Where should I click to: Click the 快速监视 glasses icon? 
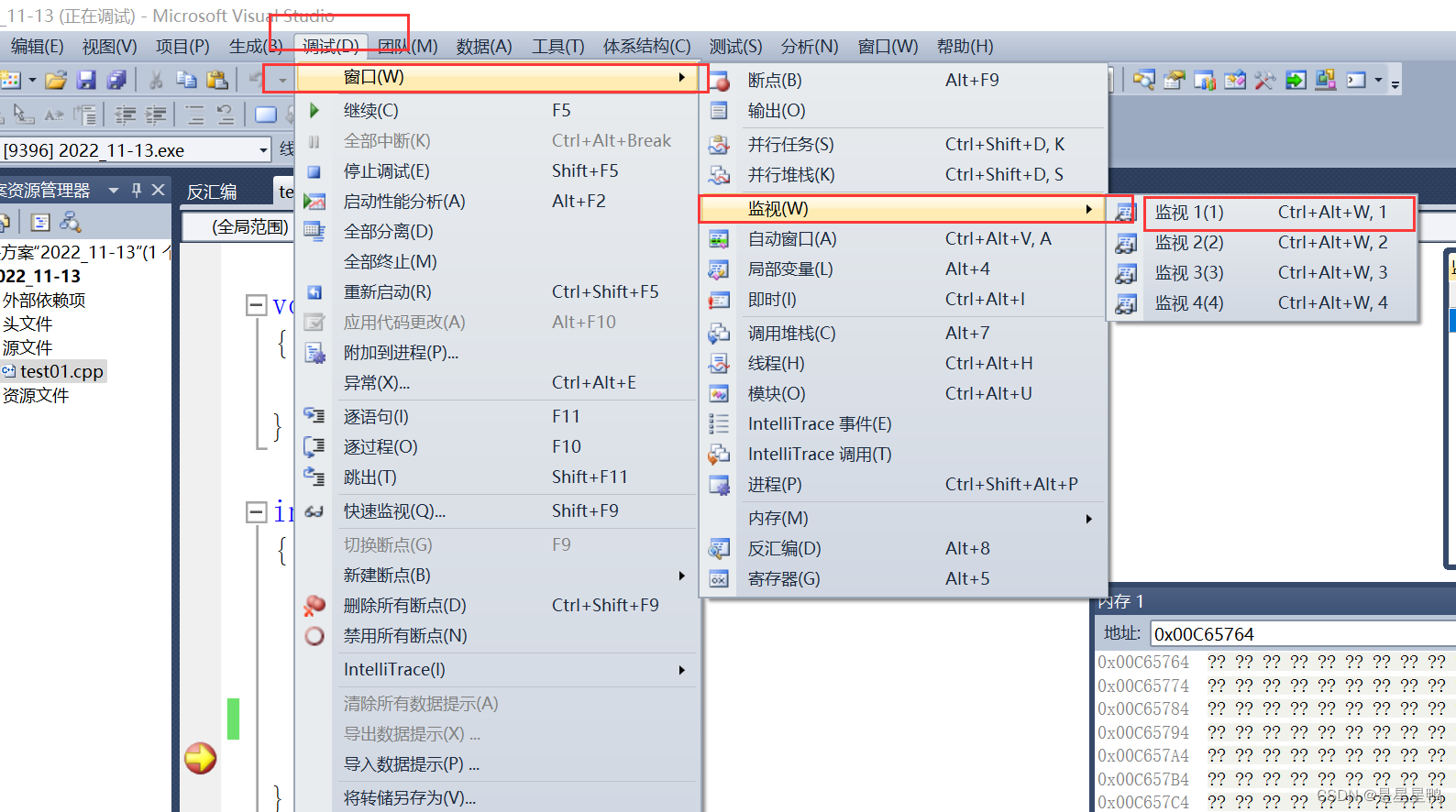(x=314, y=511)
